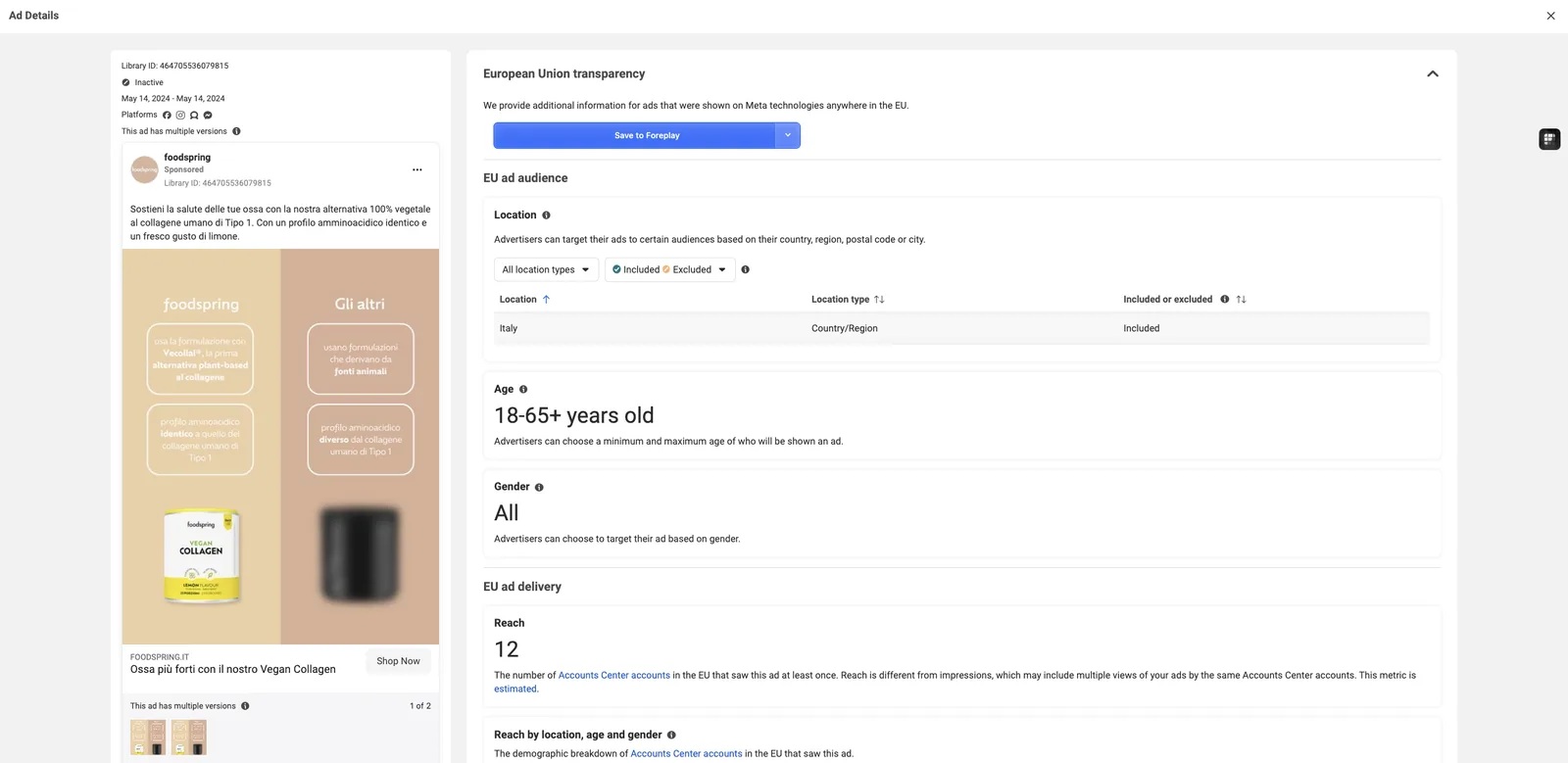Show info for the Location section heading
The height and width of the screenshot is (763, 1568).
coord(546,215)
